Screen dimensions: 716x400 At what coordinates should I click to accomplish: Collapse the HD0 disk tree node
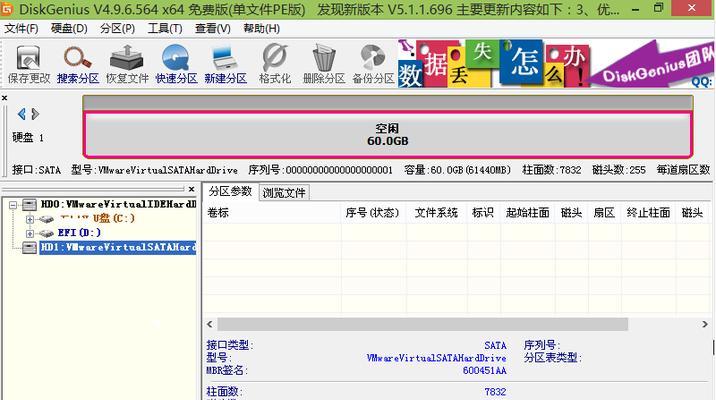pos(14,205)
